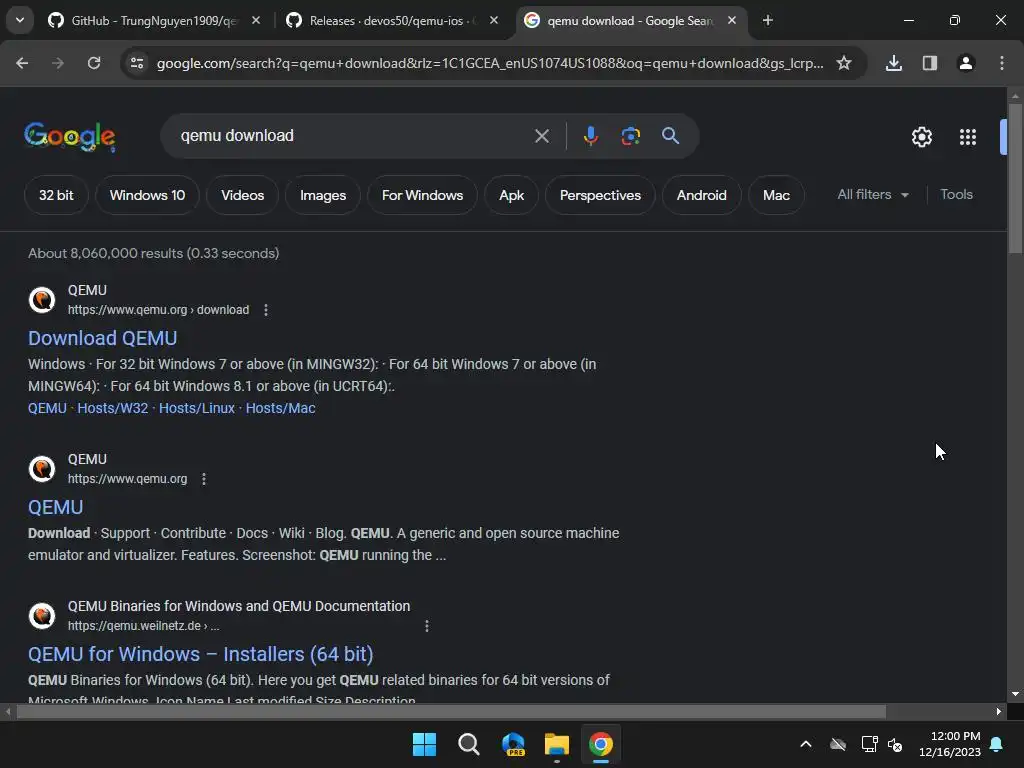This screenshot has height=768, width=1024.
Task: Open search Tools
Action: tap(956, 195)
